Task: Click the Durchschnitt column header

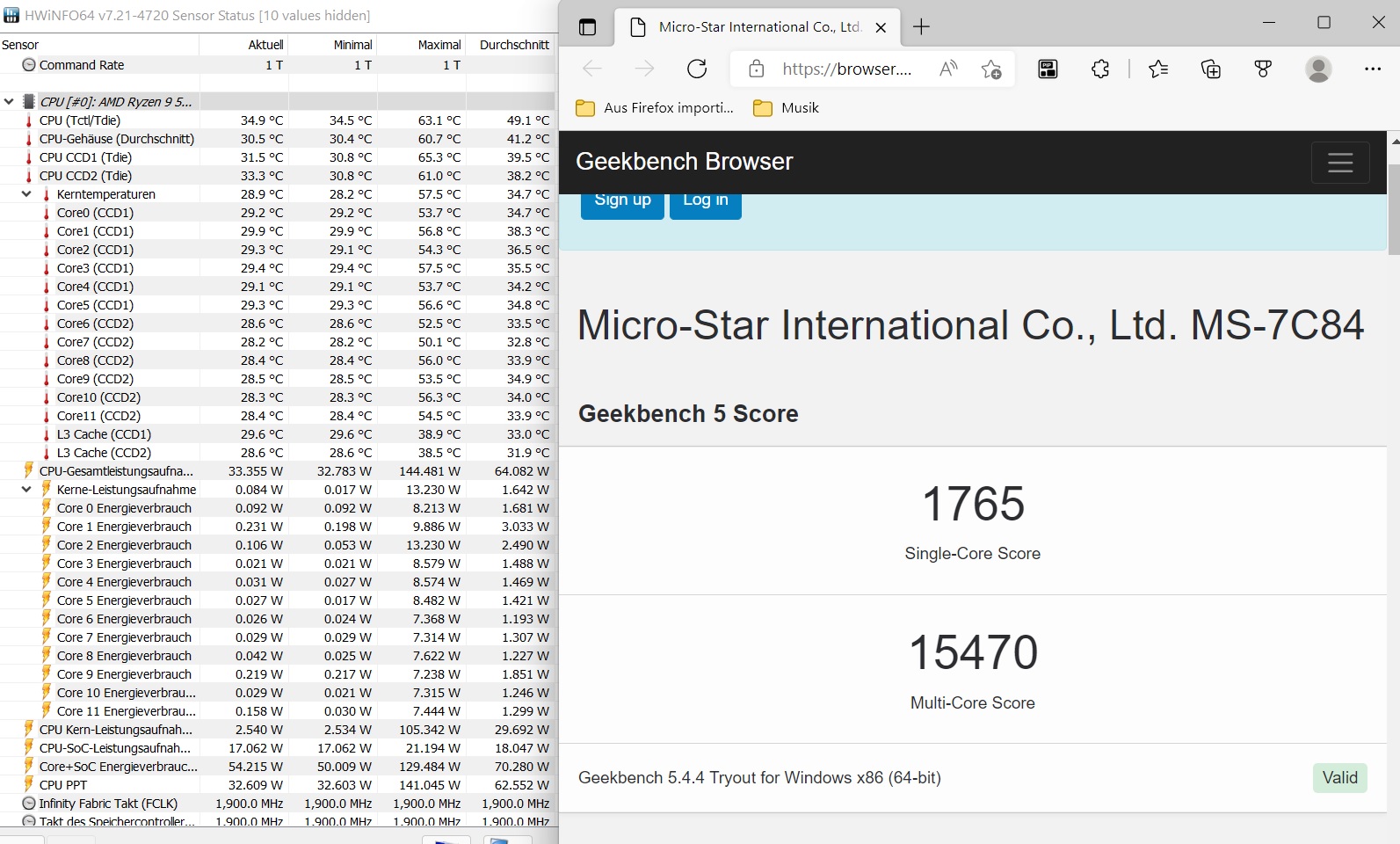Action: tap(511, 45)
